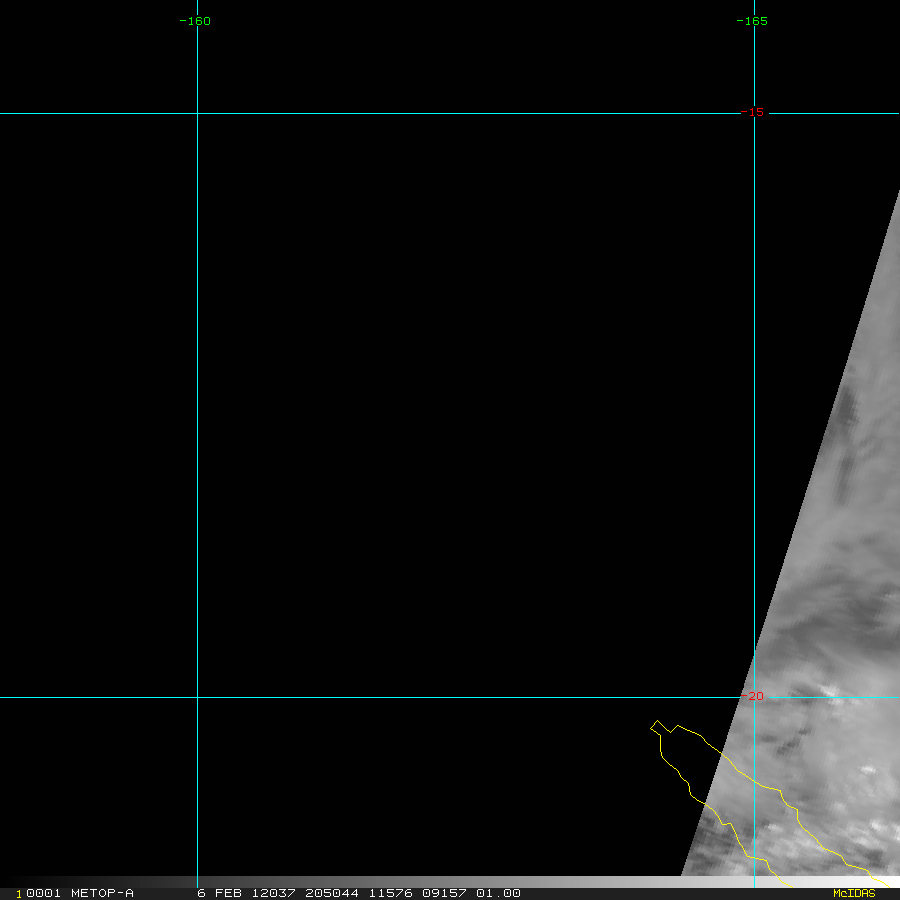The width and height of the screenshot is (900, 900).
Task: Click the yellow coastline outline's northwest tip
Action: 656,722
